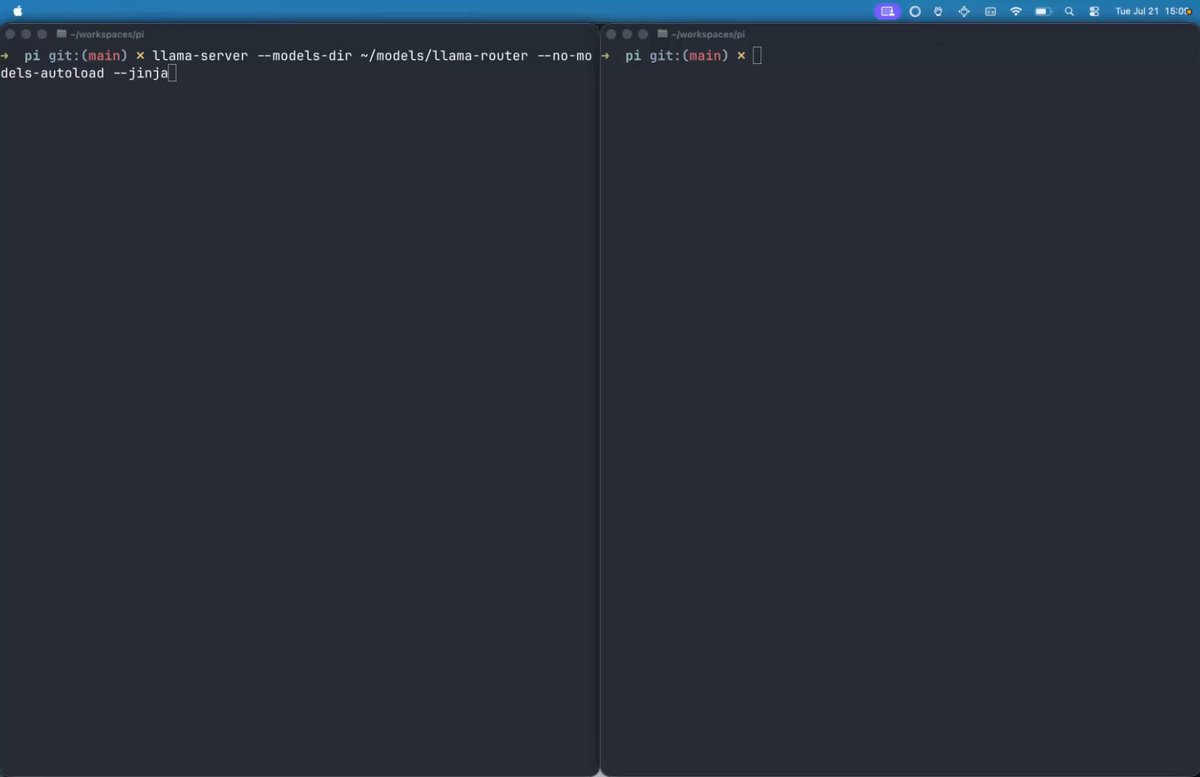The width and height of the screenshot is (1200, 777).
Task: Click the yellow ✗ in right terminal prompt
Action: [741, 56]
